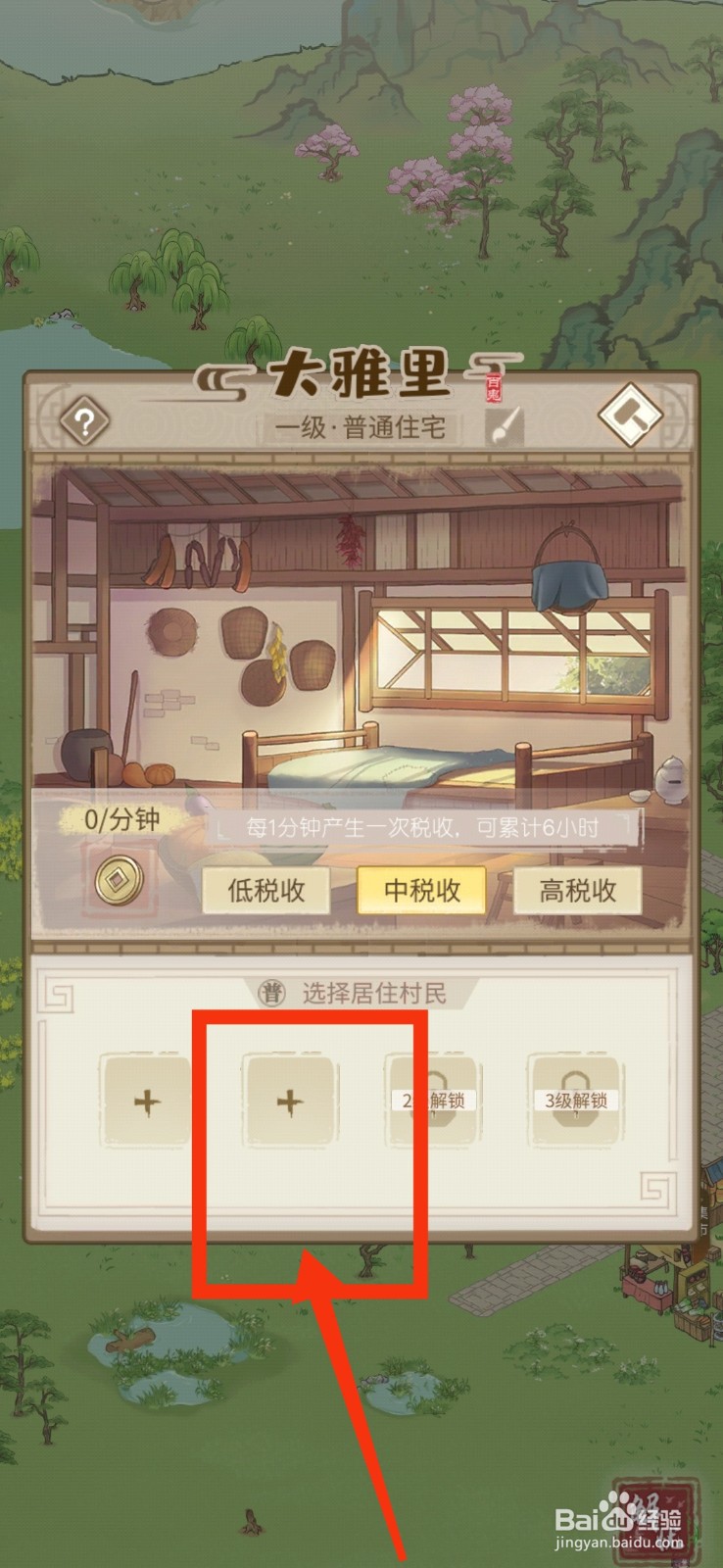Tap the 3级解锁 locked slot
723x1568 pixels.
(x=576, y=1101)
